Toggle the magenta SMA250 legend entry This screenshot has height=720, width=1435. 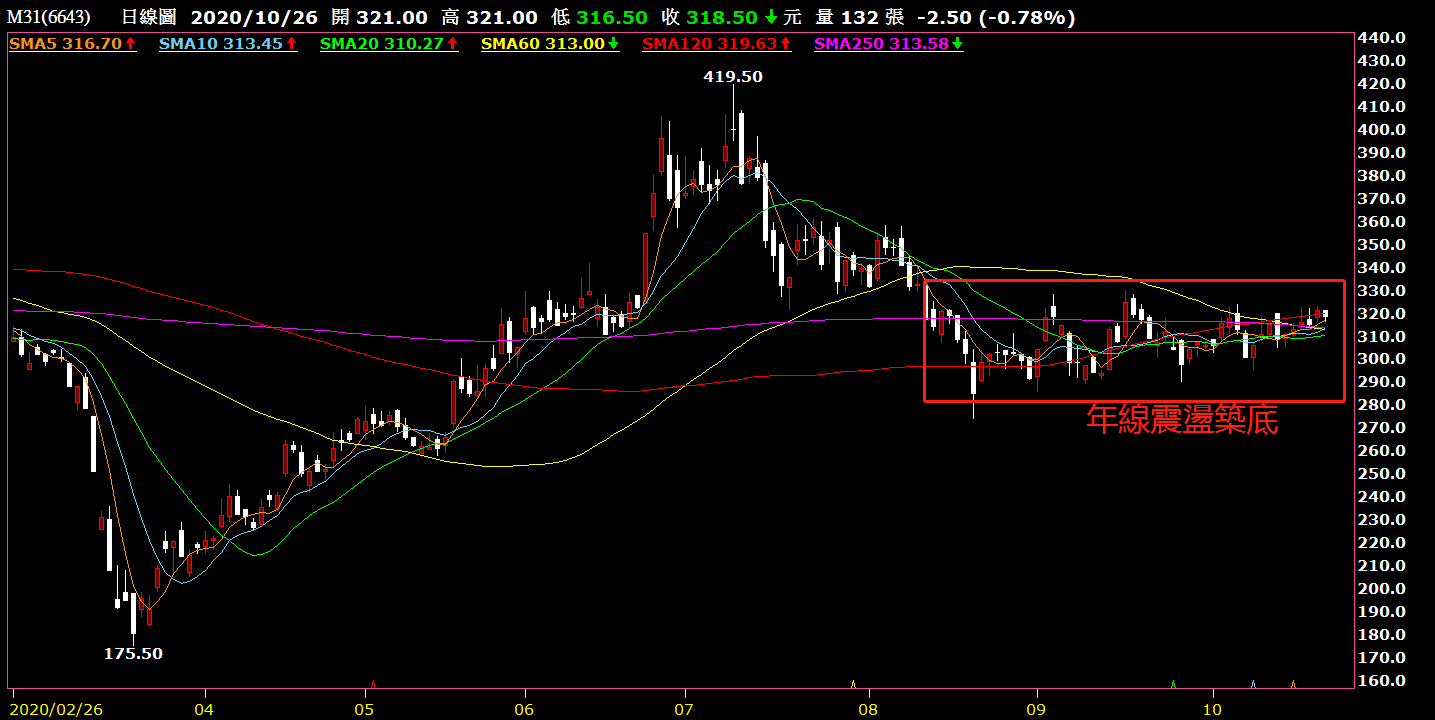click(883, 44)
